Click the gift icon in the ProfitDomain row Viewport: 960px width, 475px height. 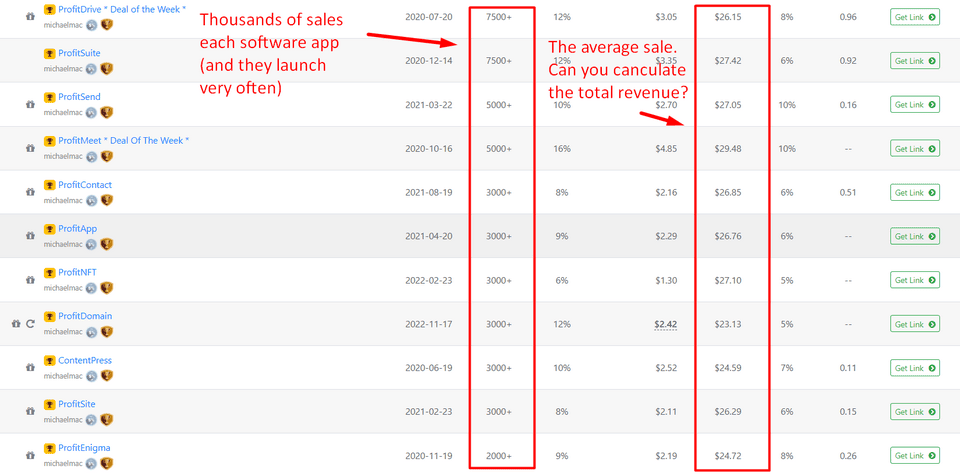(17, 323)
